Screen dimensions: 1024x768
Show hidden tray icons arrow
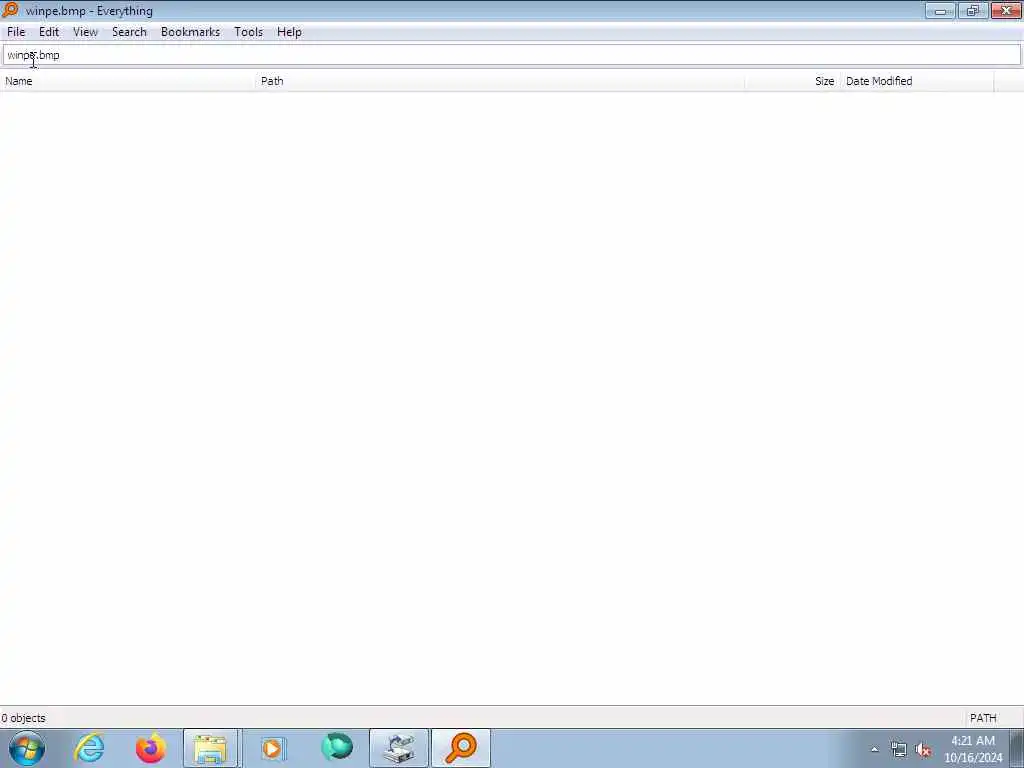click(874, 749)
